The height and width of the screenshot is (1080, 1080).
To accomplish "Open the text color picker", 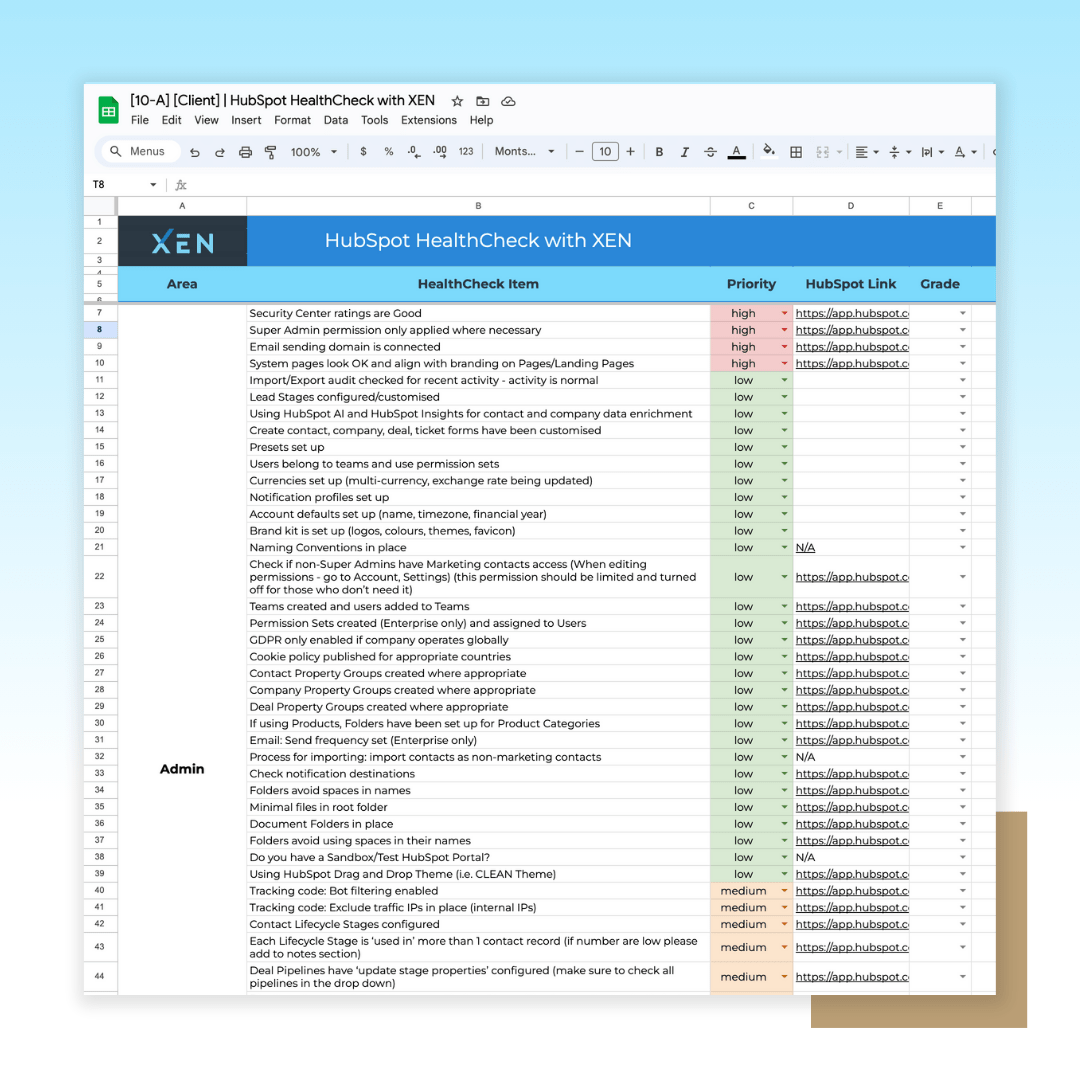I will click(x=736, y=152).
